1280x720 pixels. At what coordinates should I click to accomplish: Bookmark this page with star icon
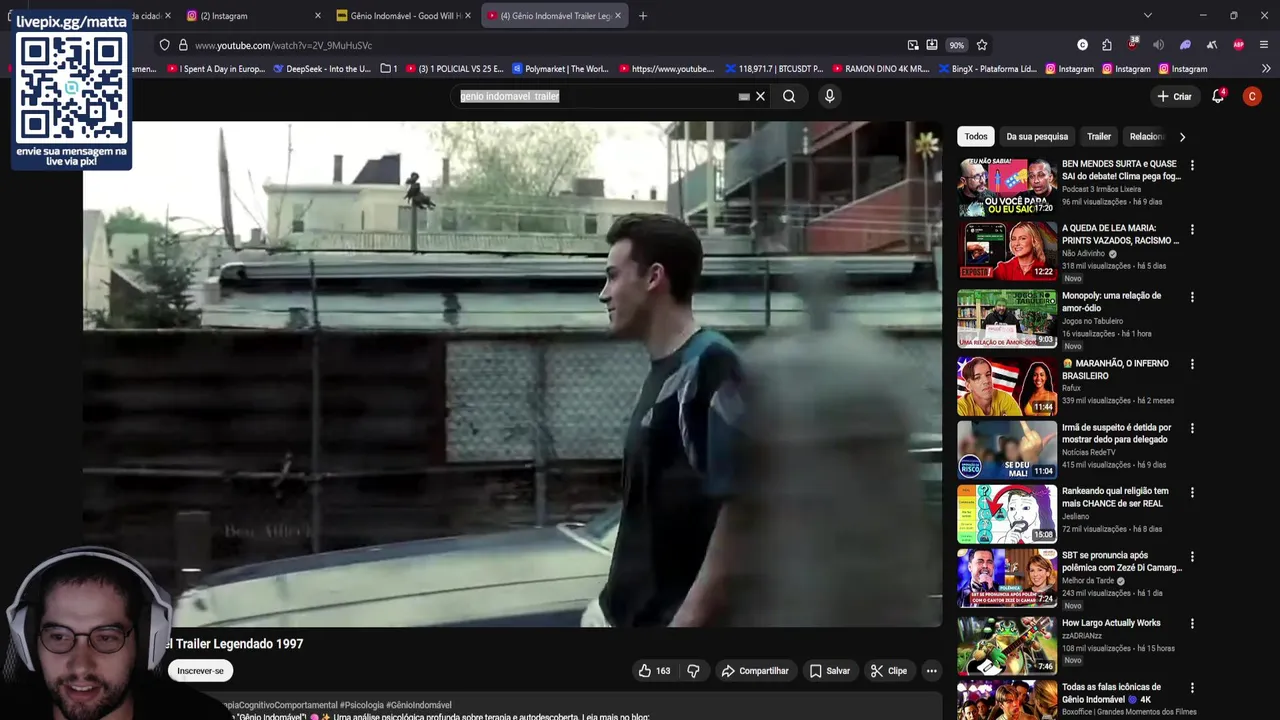click(x=982, y=45)
